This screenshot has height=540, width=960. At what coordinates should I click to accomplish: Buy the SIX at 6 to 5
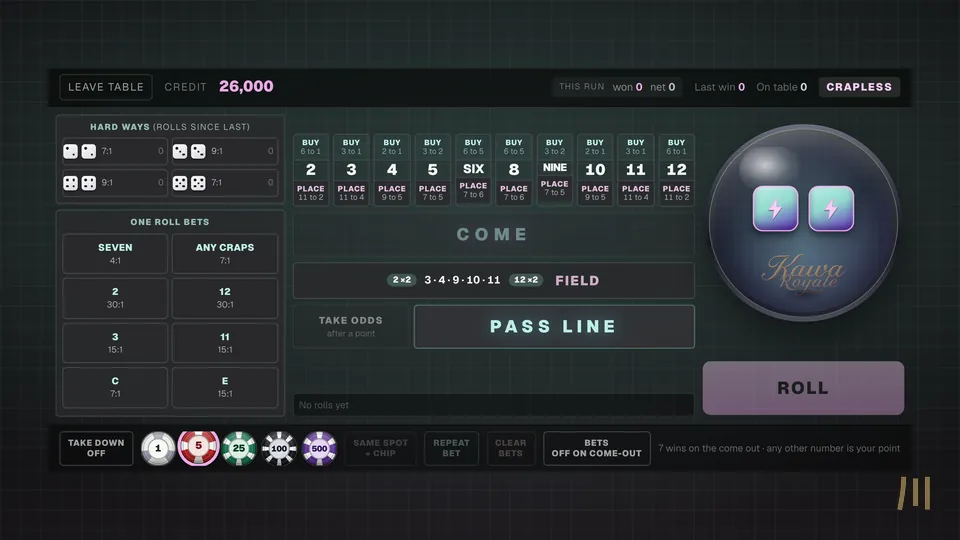pos(473,146)
